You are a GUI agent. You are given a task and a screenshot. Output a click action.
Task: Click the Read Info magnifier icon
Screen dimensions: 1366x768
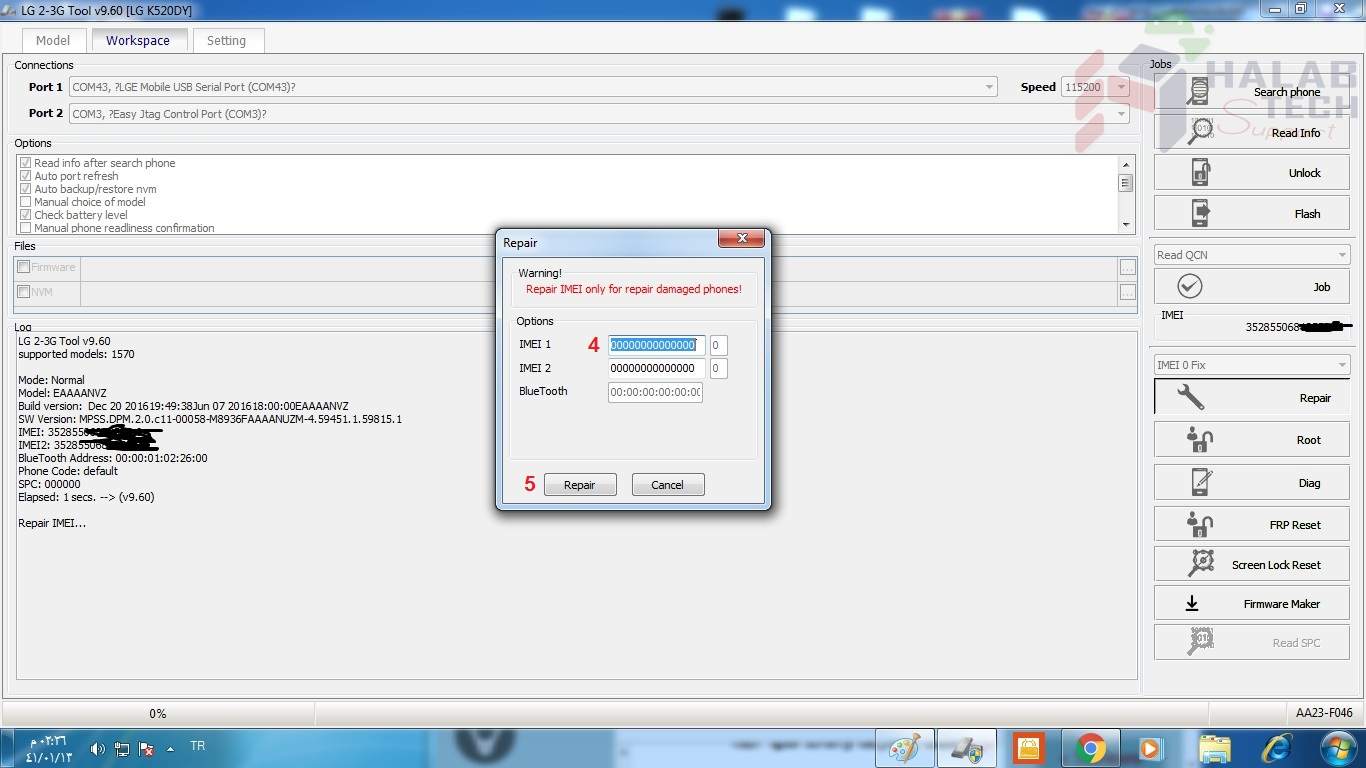pos(1200,131)
